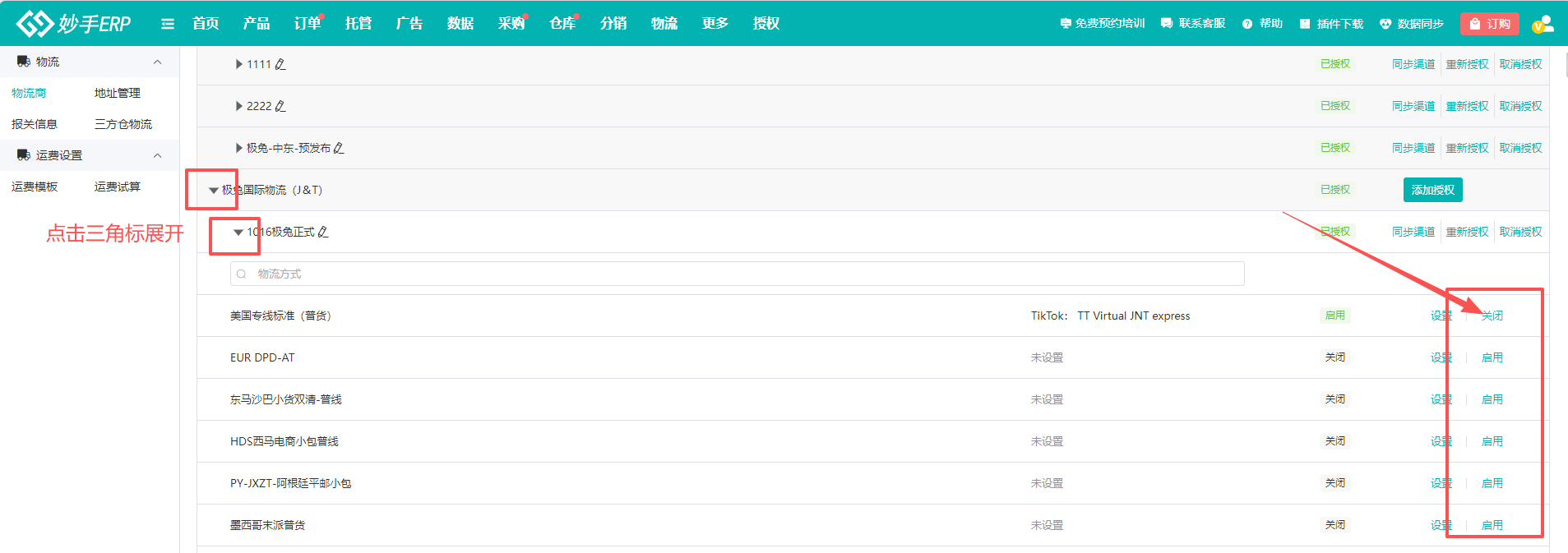Disable 美国专线标准 (普货) with 关闭

pyautogui.click(x=1492, y=316)
